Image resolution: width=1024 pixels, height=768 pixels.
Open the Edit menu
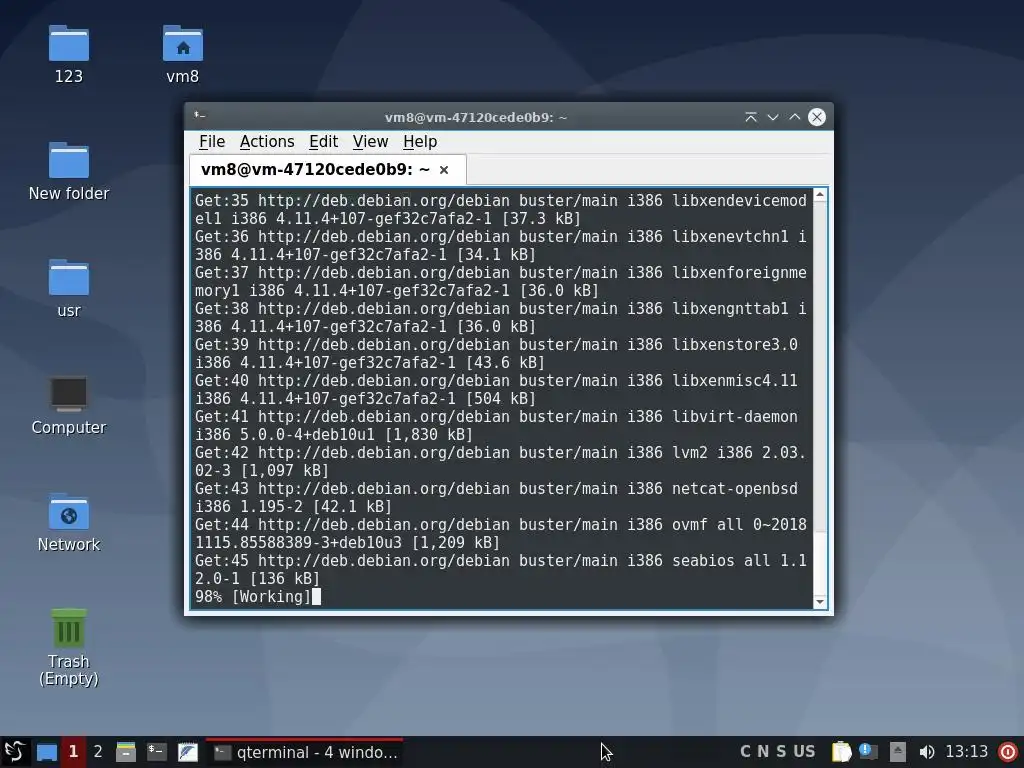(x=323, y=142)
